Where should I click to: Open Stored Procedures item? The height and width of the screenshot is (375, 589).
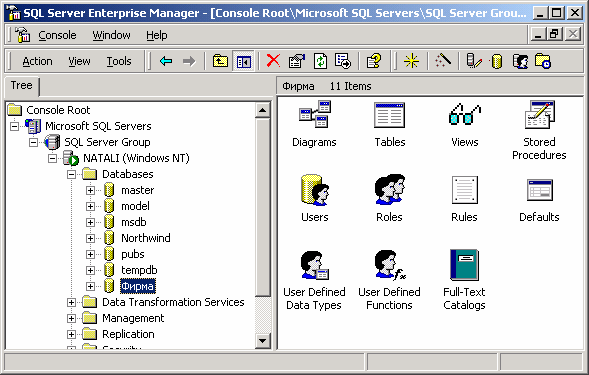tap(539, 130)
